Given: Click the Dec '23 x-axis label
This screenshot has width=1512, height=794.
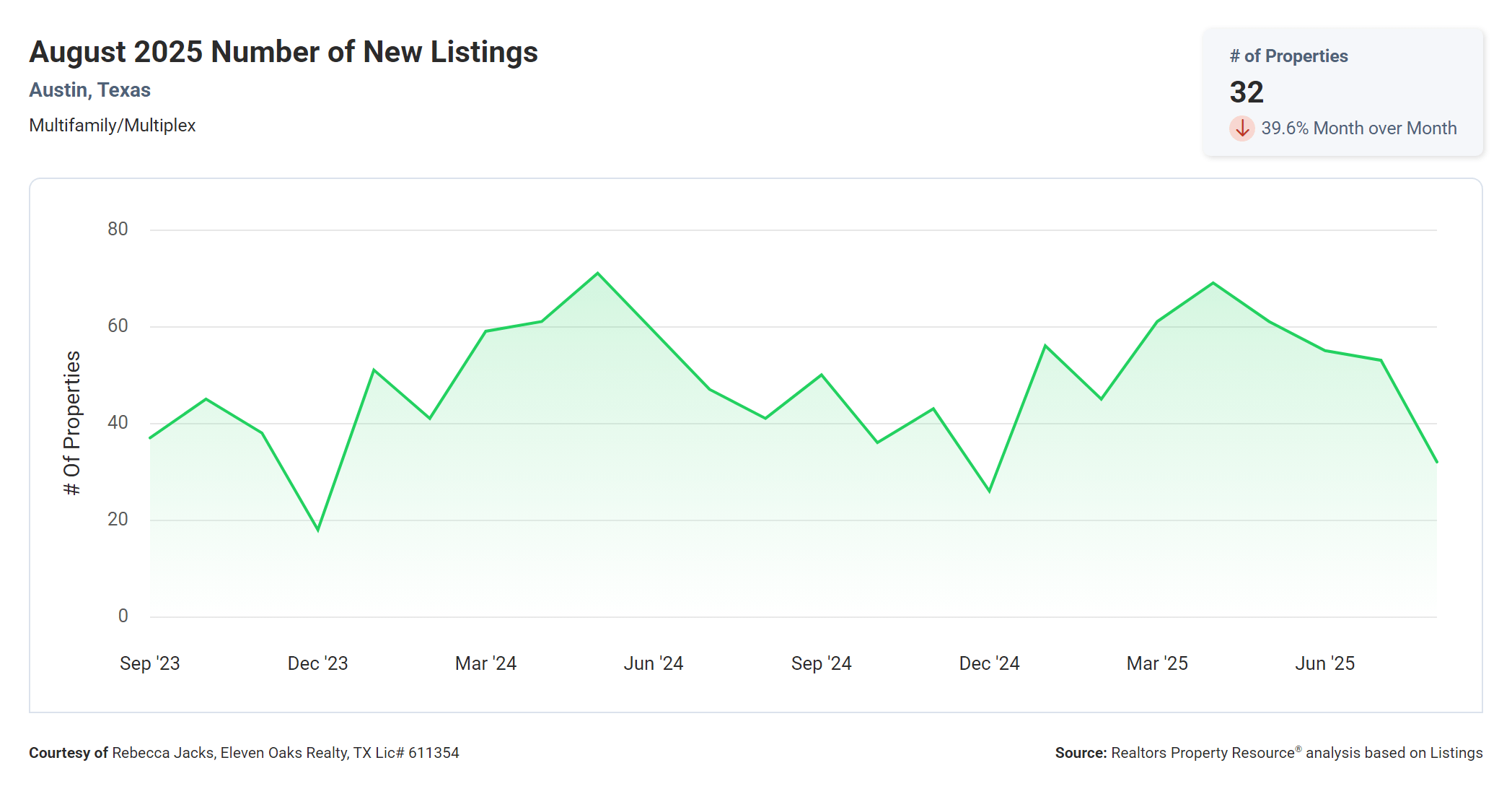Looking at the screenshot, I should pyautogui.click(x=317, y=663).
